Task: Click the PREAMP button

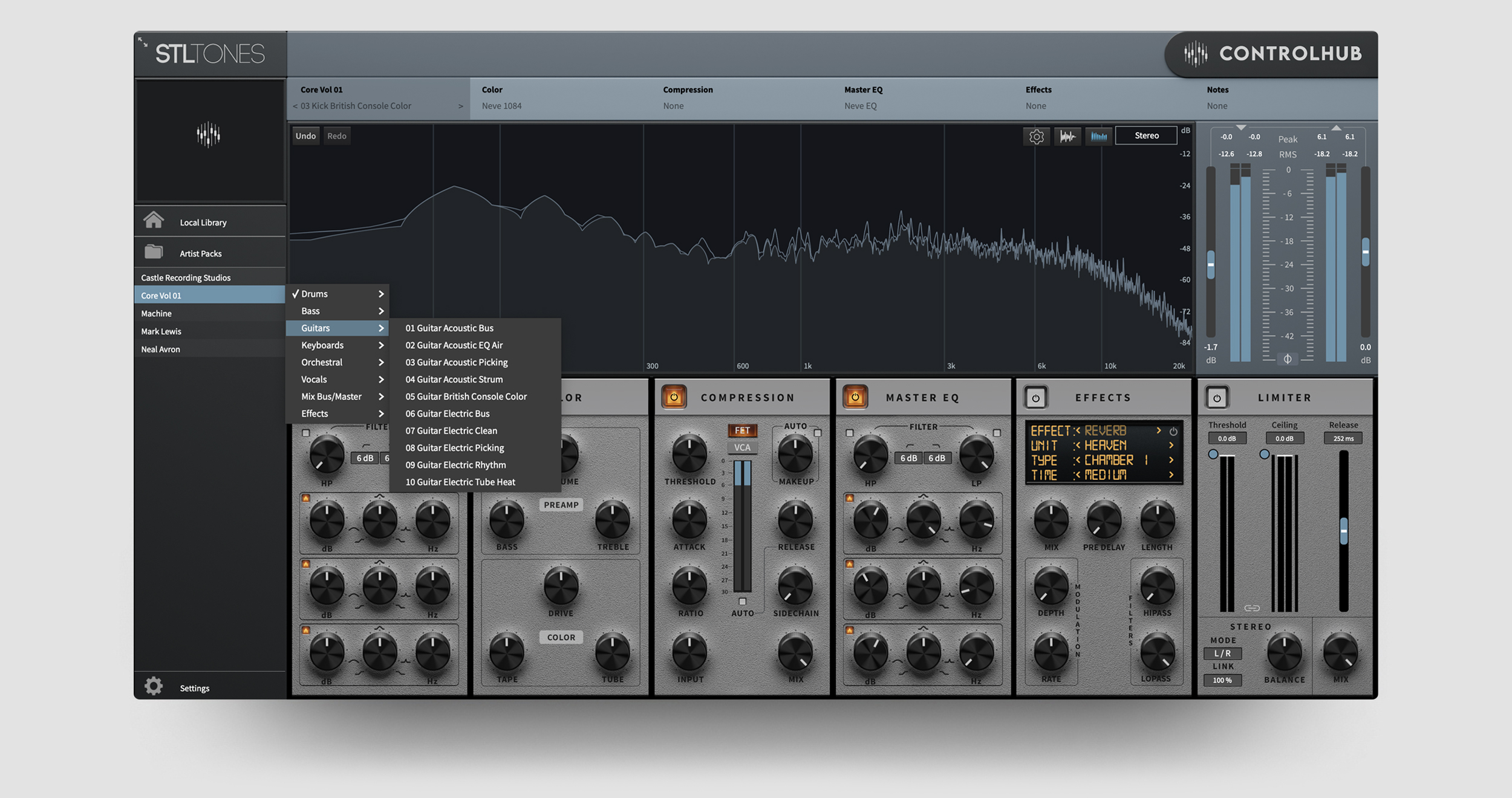Action: coord(561,505)
